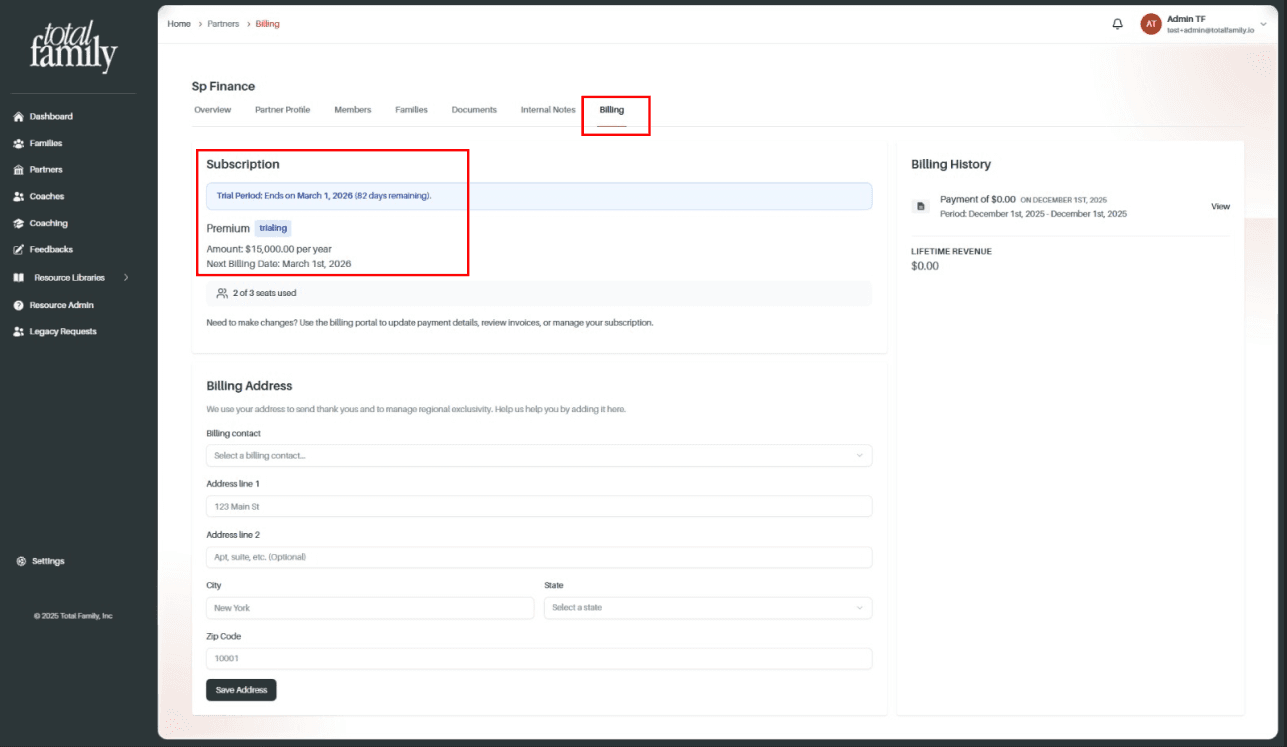Screen dimensions: 1287x747
Task: Click Billing in the breadcrumb
Action: pos(267,24)
